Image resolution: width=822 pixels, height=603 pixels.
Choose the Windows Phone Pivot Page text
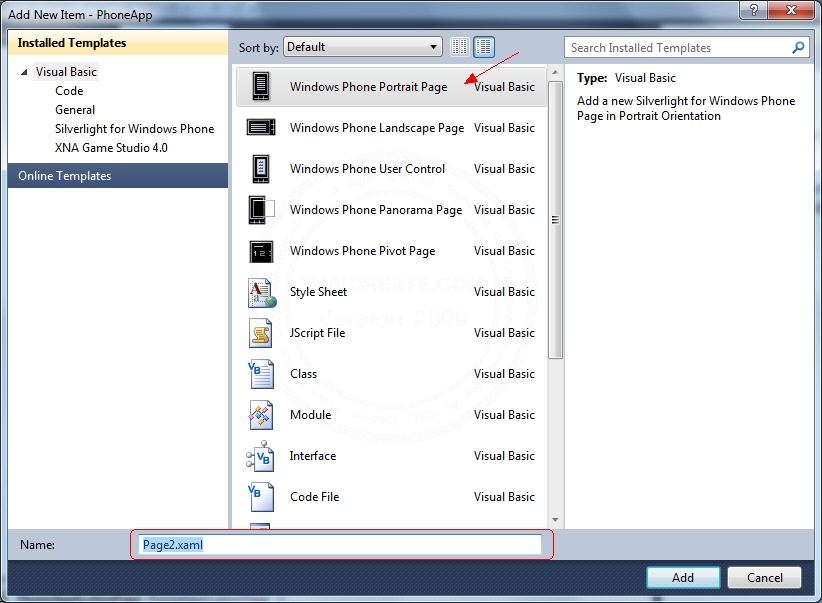click(x=362, y=251)
